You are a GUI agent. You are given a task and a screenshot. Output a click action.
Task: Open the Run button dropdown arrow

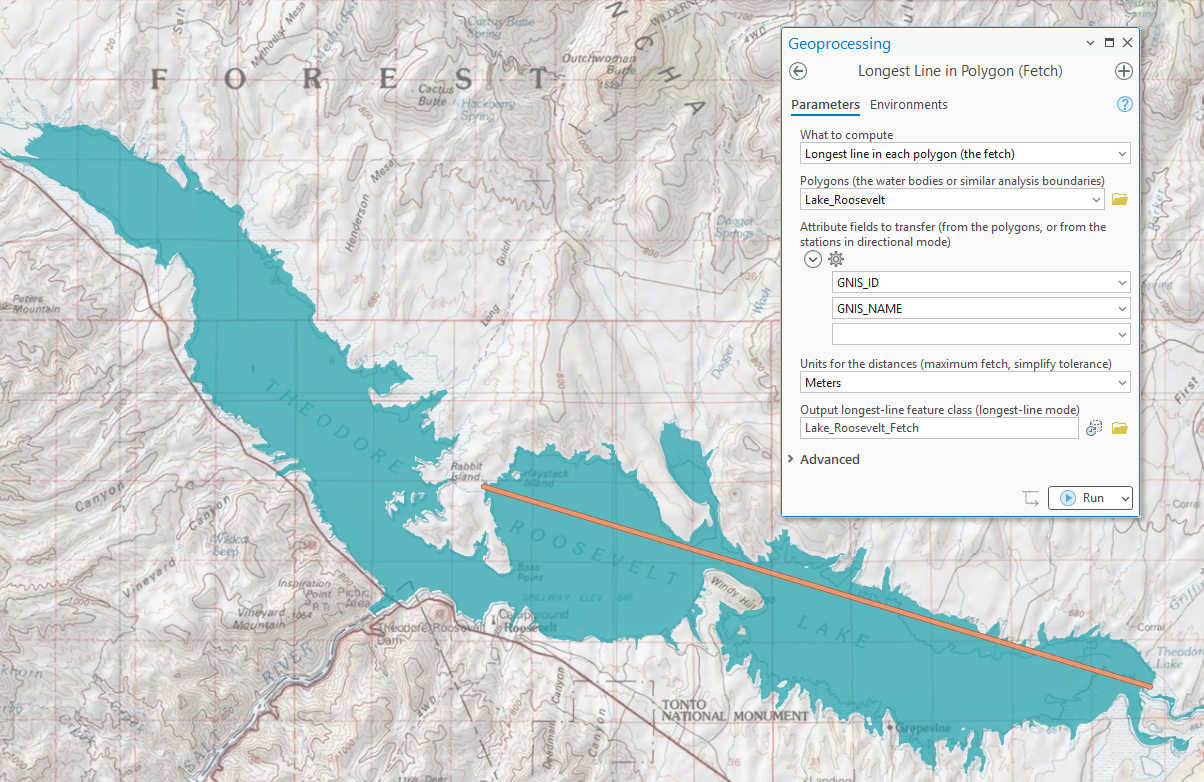[1125, 498]
